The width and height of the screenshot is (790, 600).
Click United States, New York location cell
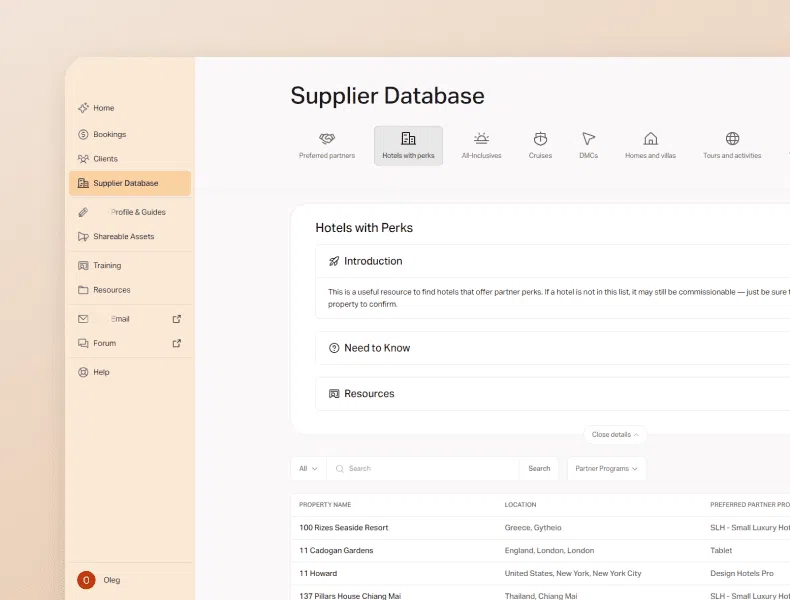coord(573,573)
